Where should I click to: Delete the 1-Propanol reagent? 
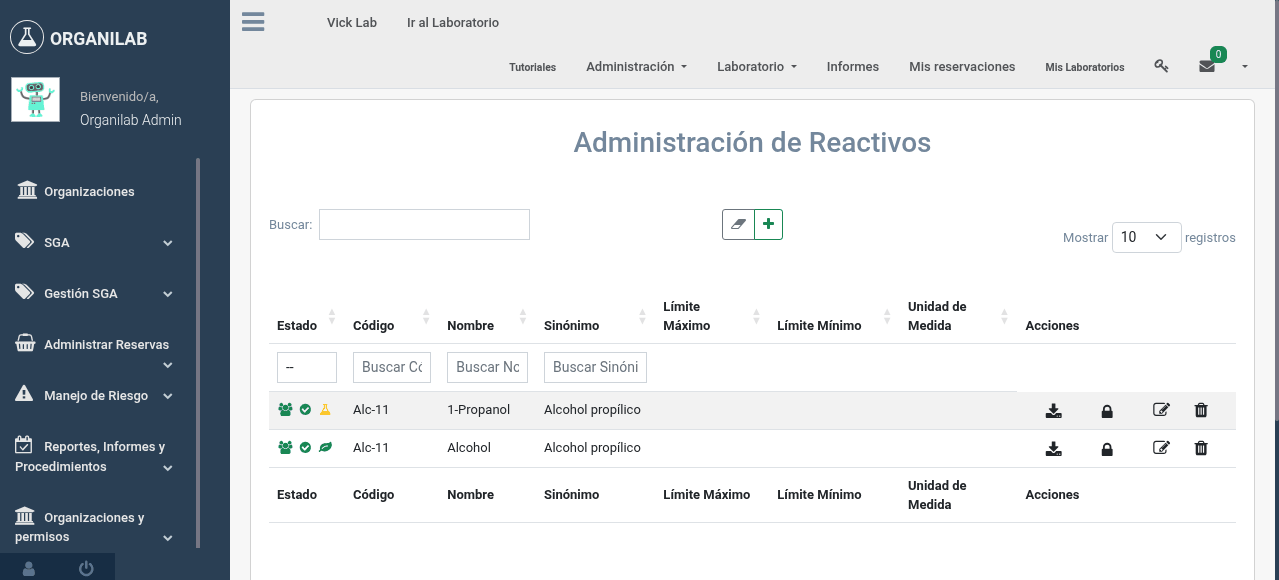[x=1201, y=410]
